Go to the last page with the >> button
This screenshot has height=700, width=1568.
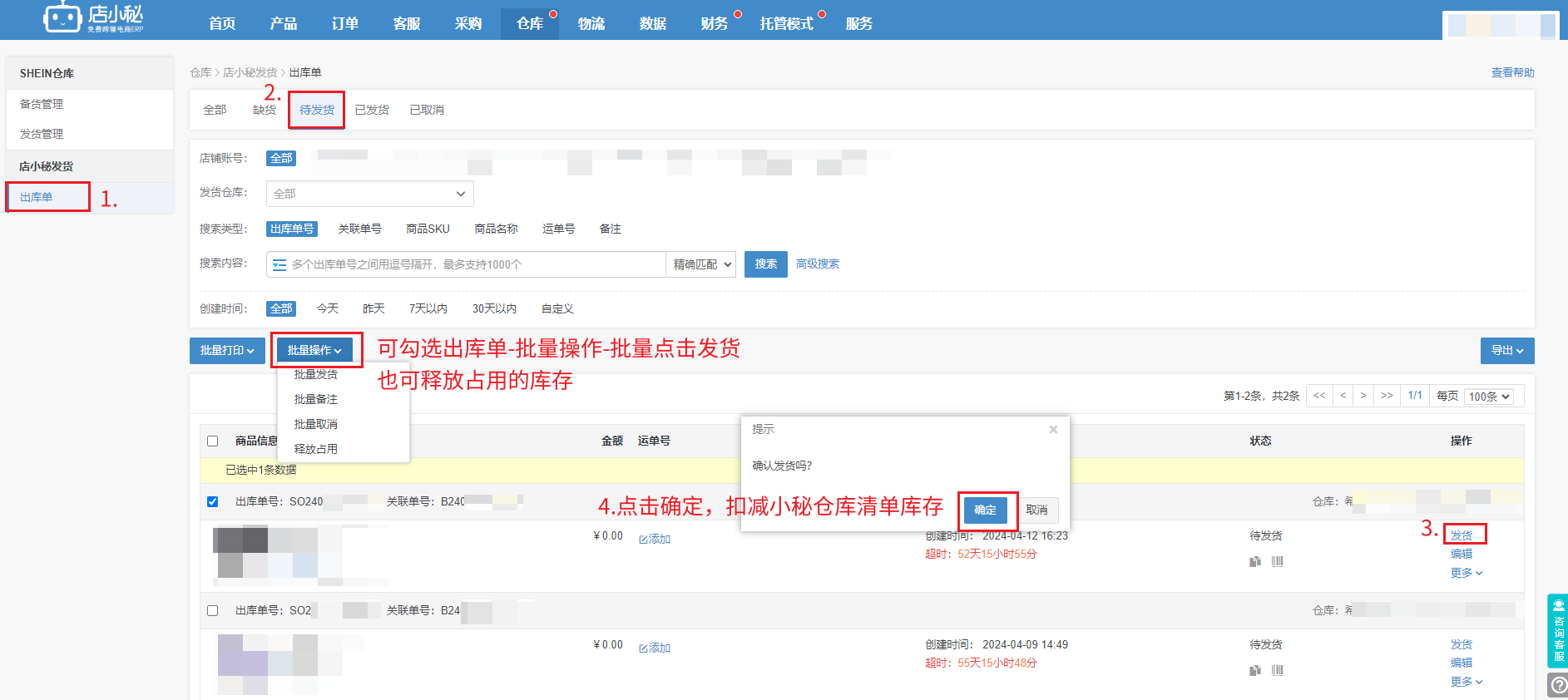point(1387,396)
